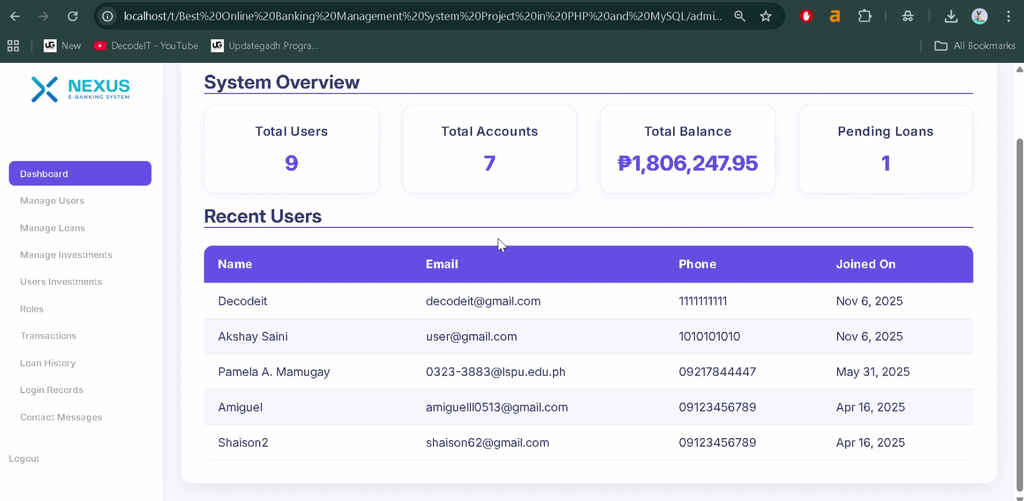Screen dimensions: 1024x501
Task: Click the incognito icon in toolbar
Action: click(907, 16)
